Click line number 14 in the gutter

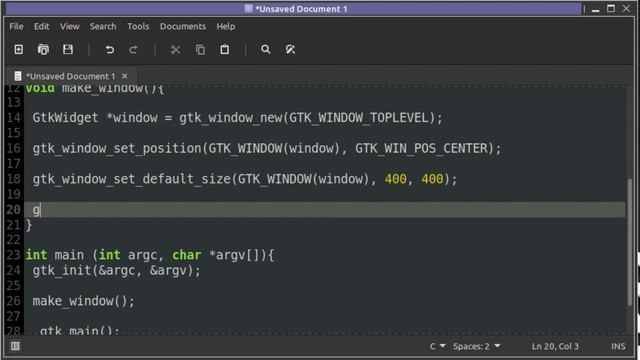point(13,118)
